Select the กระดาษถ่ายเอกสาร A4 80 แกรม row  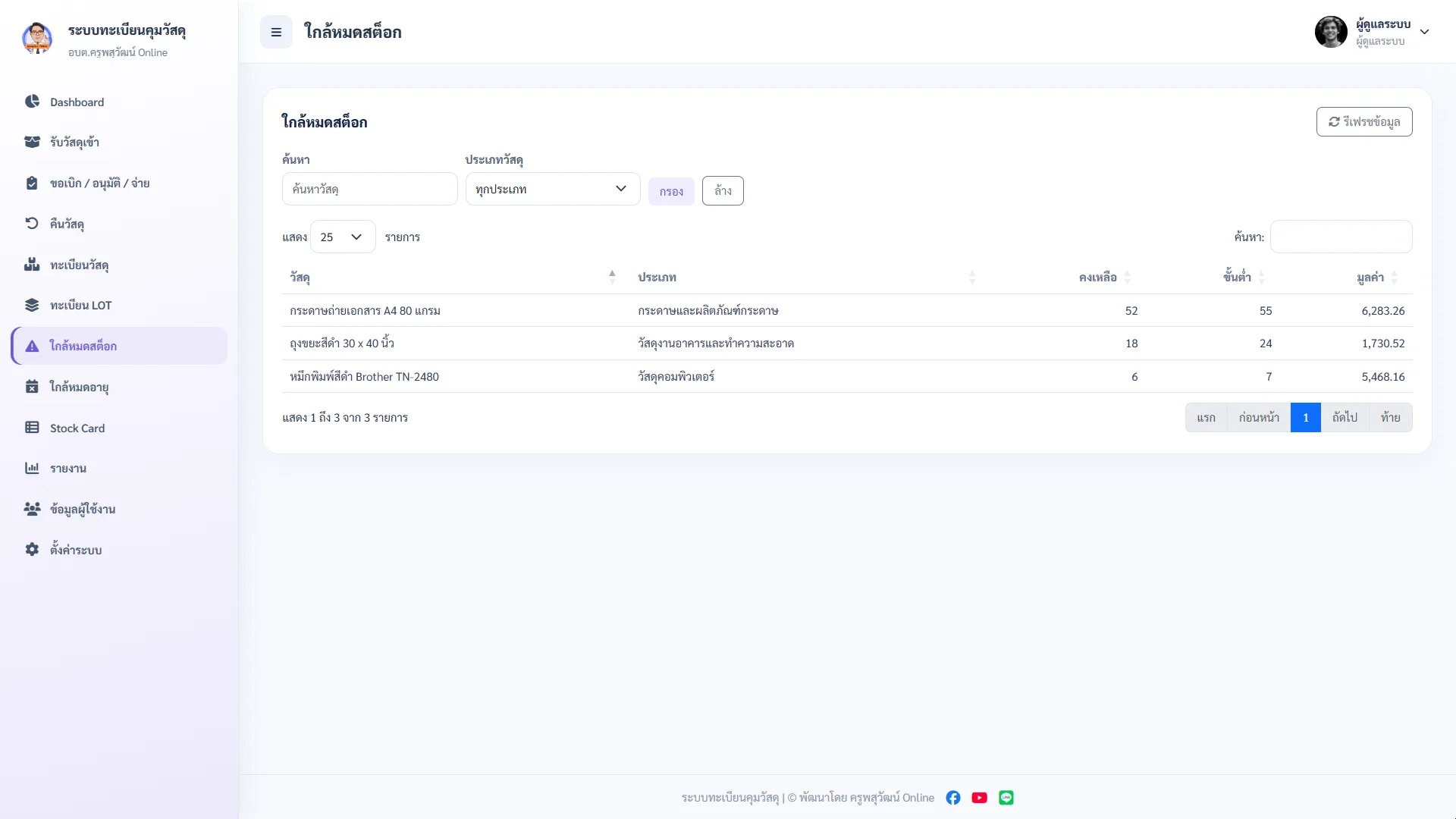pyautogui.click(x=847, y=310)
